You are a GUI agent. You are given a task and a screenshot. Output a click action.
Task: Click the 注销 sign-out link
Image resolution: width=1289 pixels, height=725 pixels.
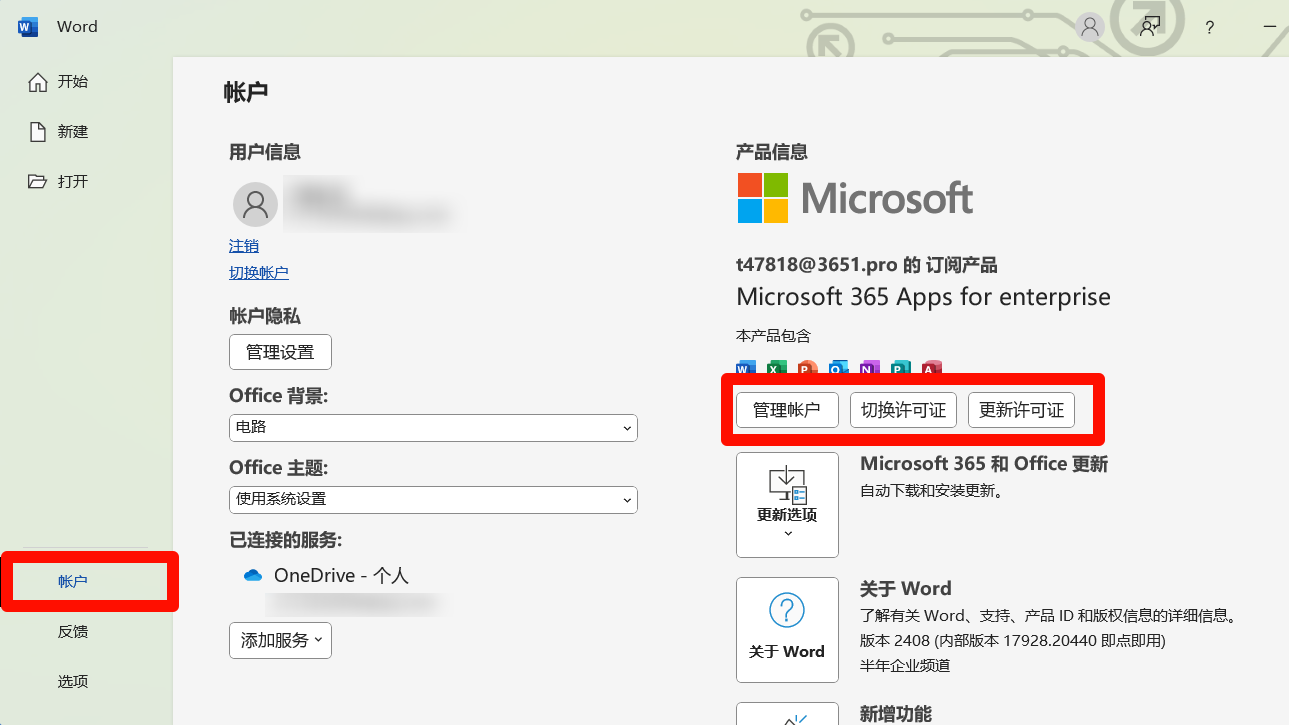[x=244, y=246]
